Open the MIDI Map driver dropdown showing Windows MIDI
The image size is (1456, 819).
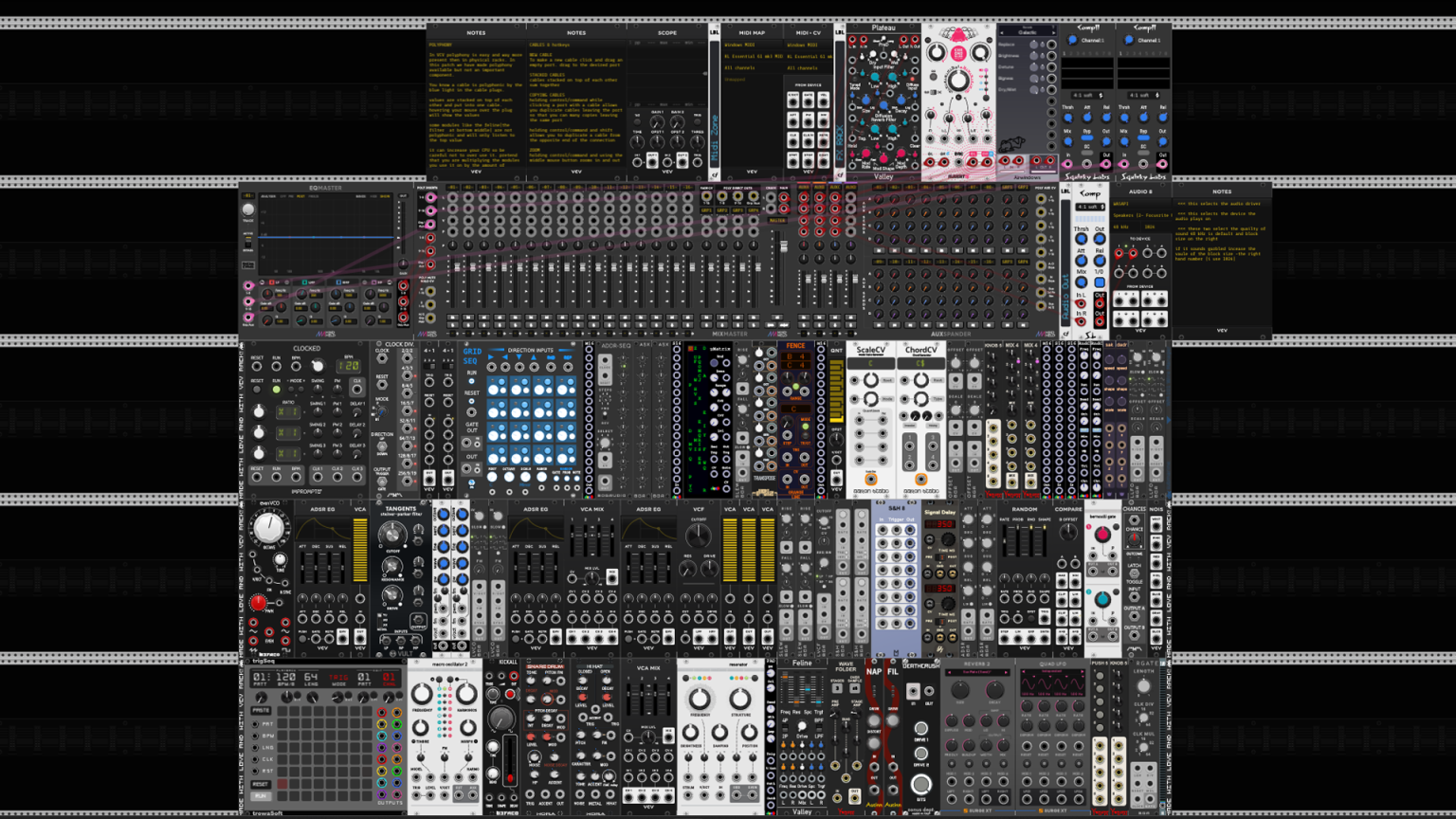pyautogui.click(x=752, y=45)
